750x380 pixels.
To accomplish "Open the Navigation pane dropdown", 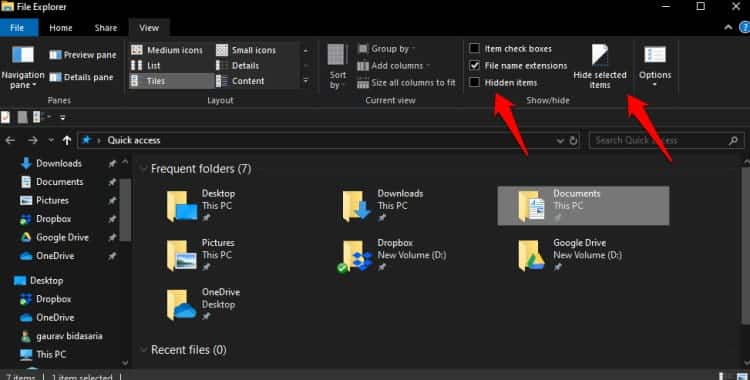I will pos(22,67).
